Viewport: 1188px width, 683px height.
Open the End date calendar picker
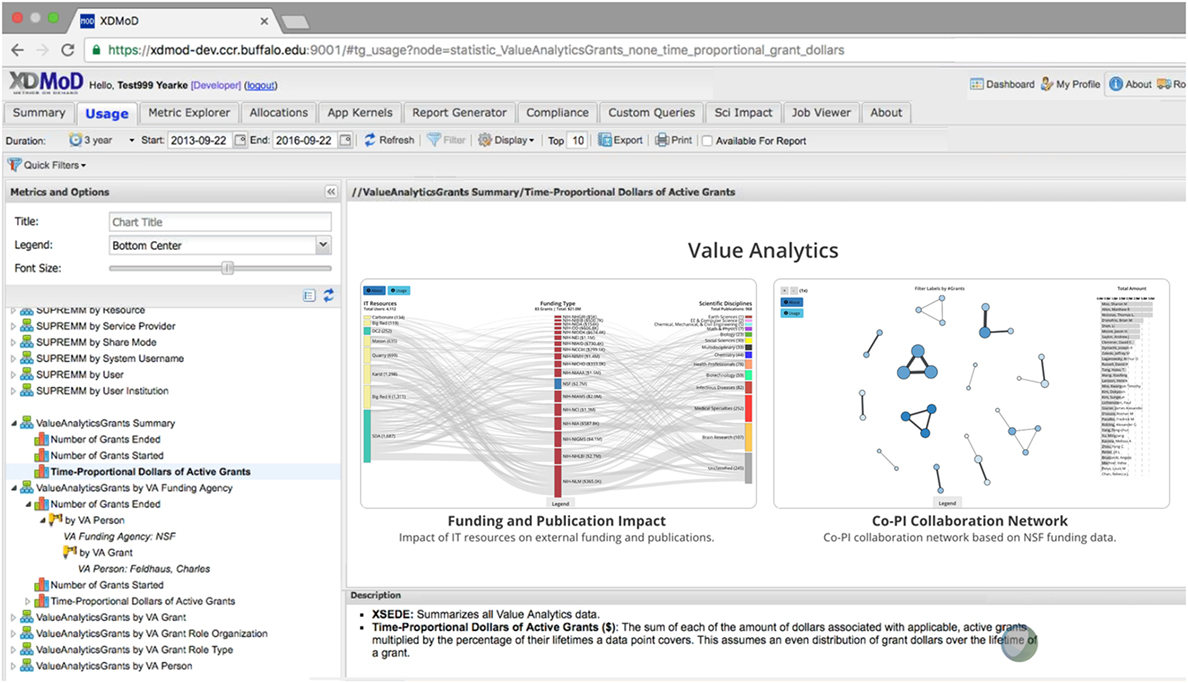pos(345,140)
